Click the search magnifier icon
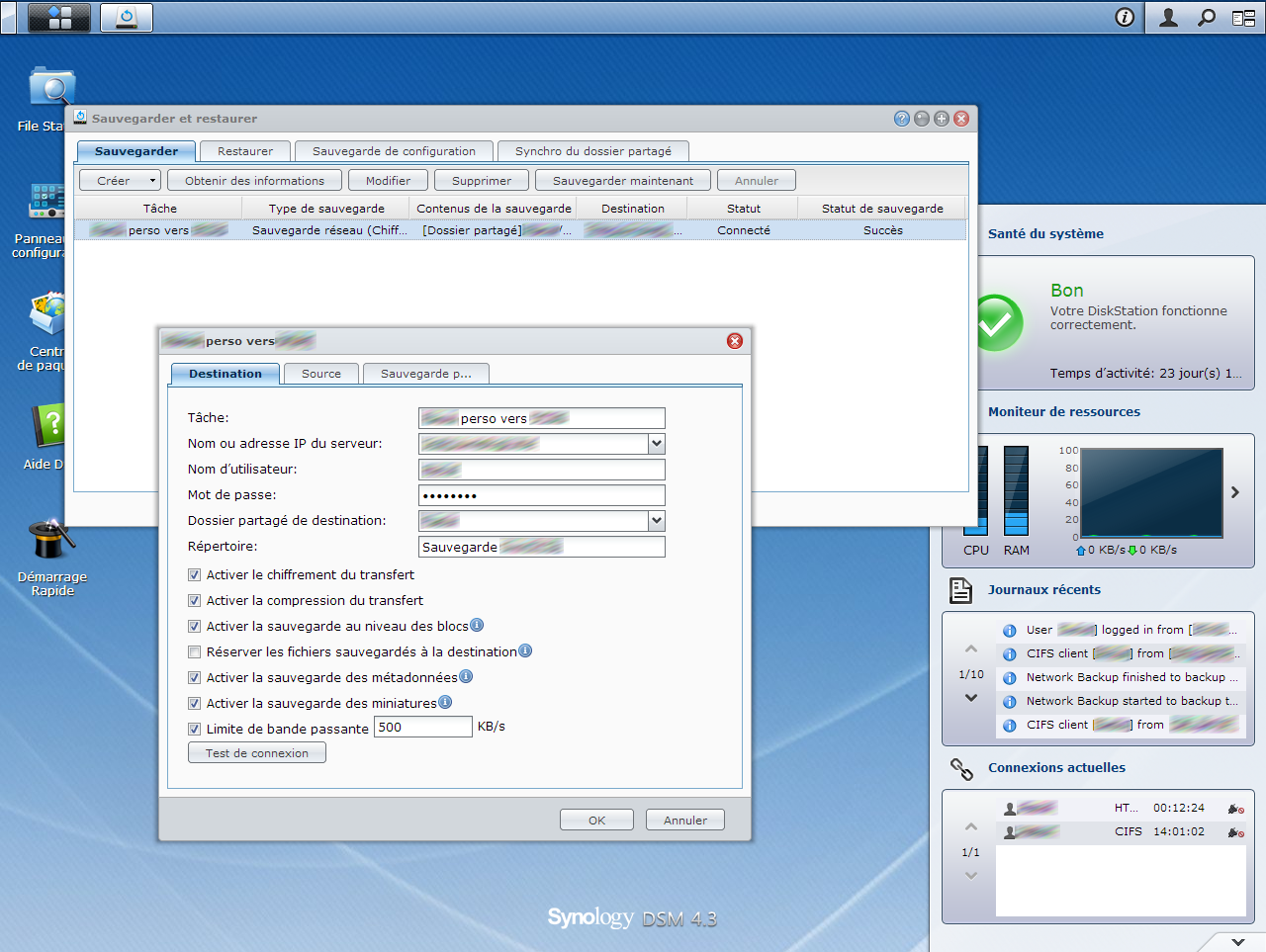 coord(1206,17)
